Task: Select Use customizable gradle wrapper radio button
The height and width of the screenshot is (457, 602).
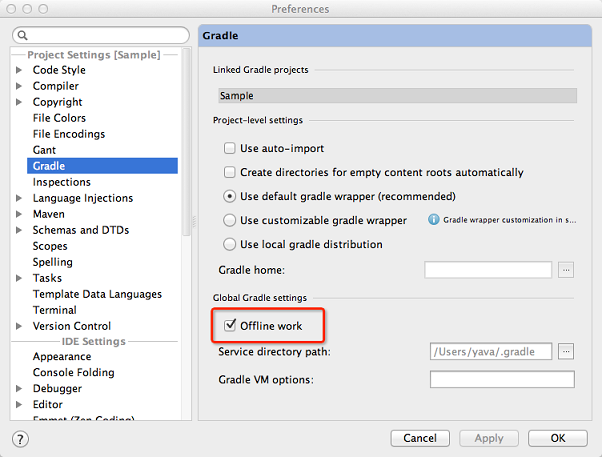Action: 230,220
